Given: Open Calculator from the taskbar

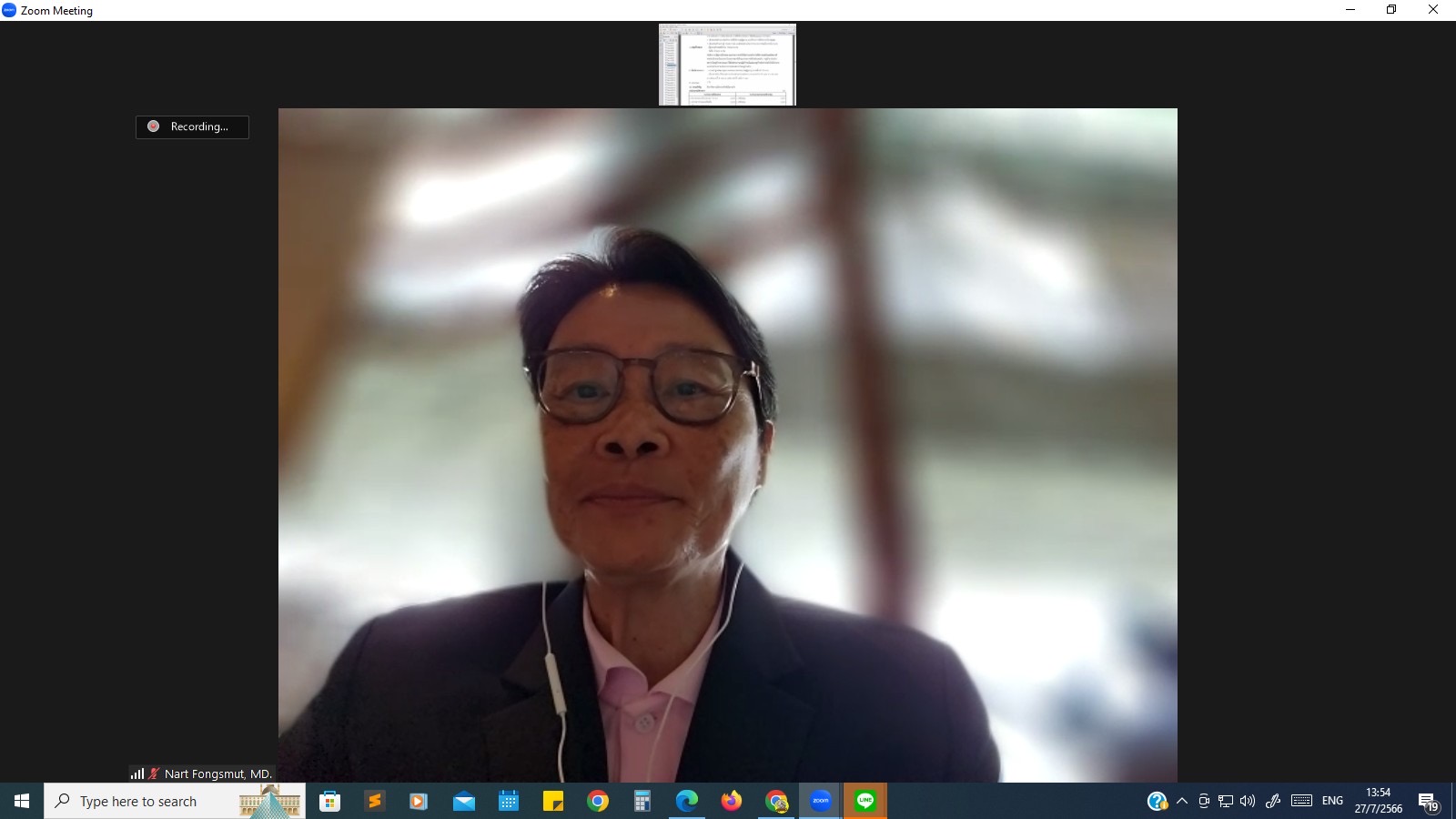Looking at the screenshot, I should [x=642, y=801].
